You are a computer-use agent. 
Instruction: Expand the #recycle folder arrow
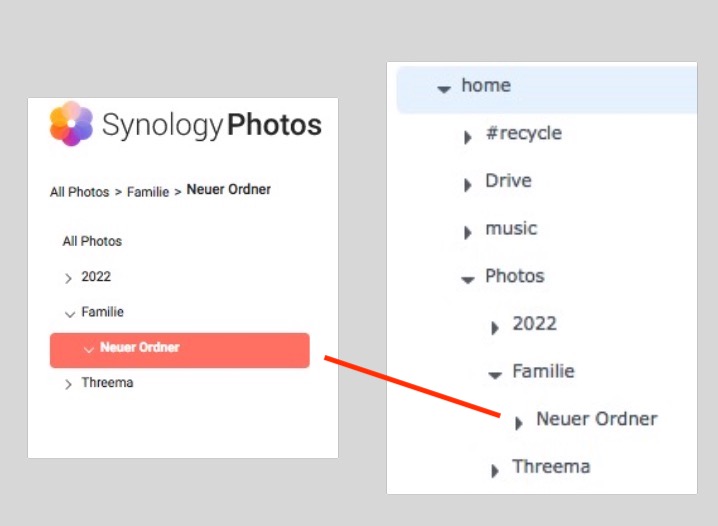coord(467,138)
